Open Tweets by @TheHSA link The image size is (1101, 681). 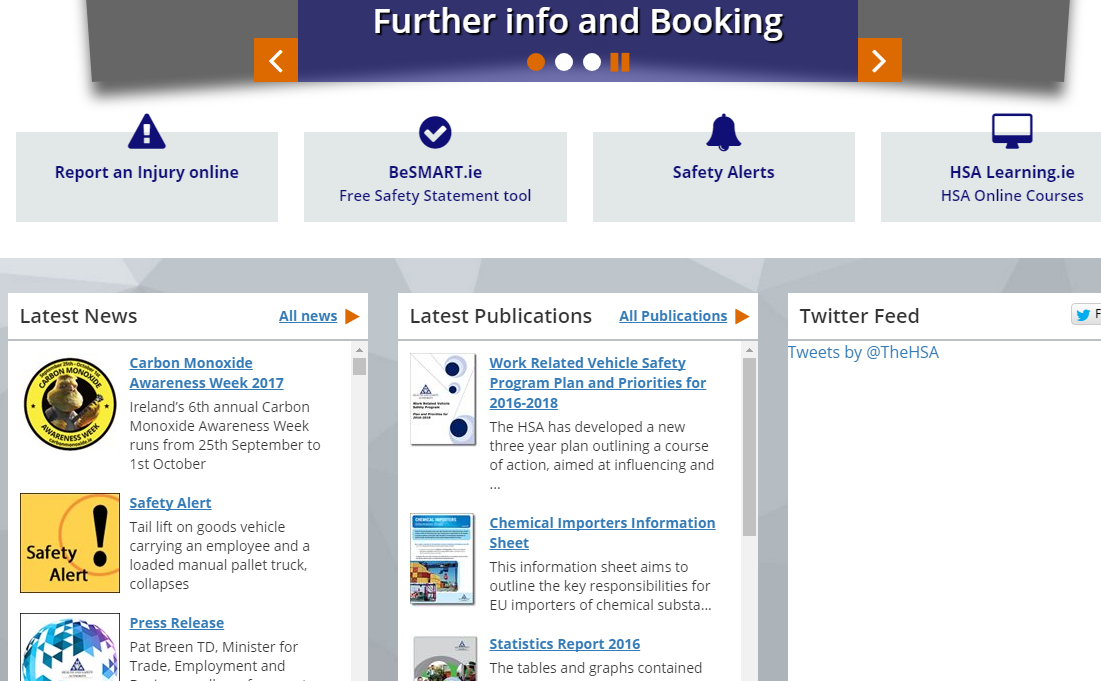[x=863, y=352]
